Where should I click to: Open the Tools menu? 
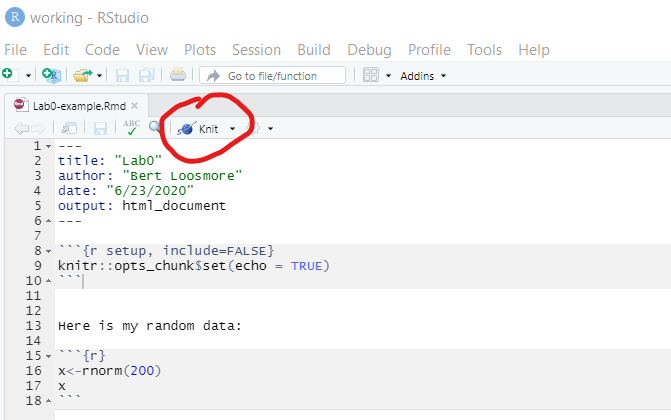coord(484,50)
